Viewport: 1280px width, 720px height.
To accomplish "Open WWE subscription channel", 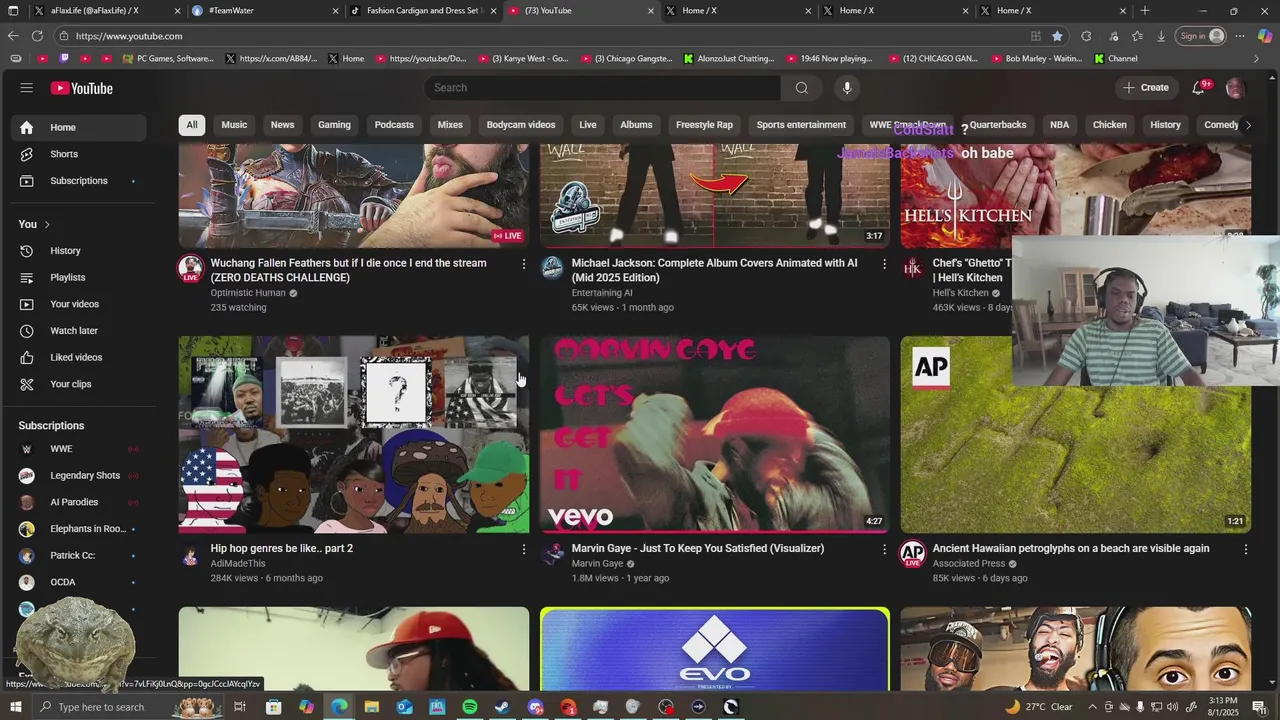I will click(x=79, y=449).
